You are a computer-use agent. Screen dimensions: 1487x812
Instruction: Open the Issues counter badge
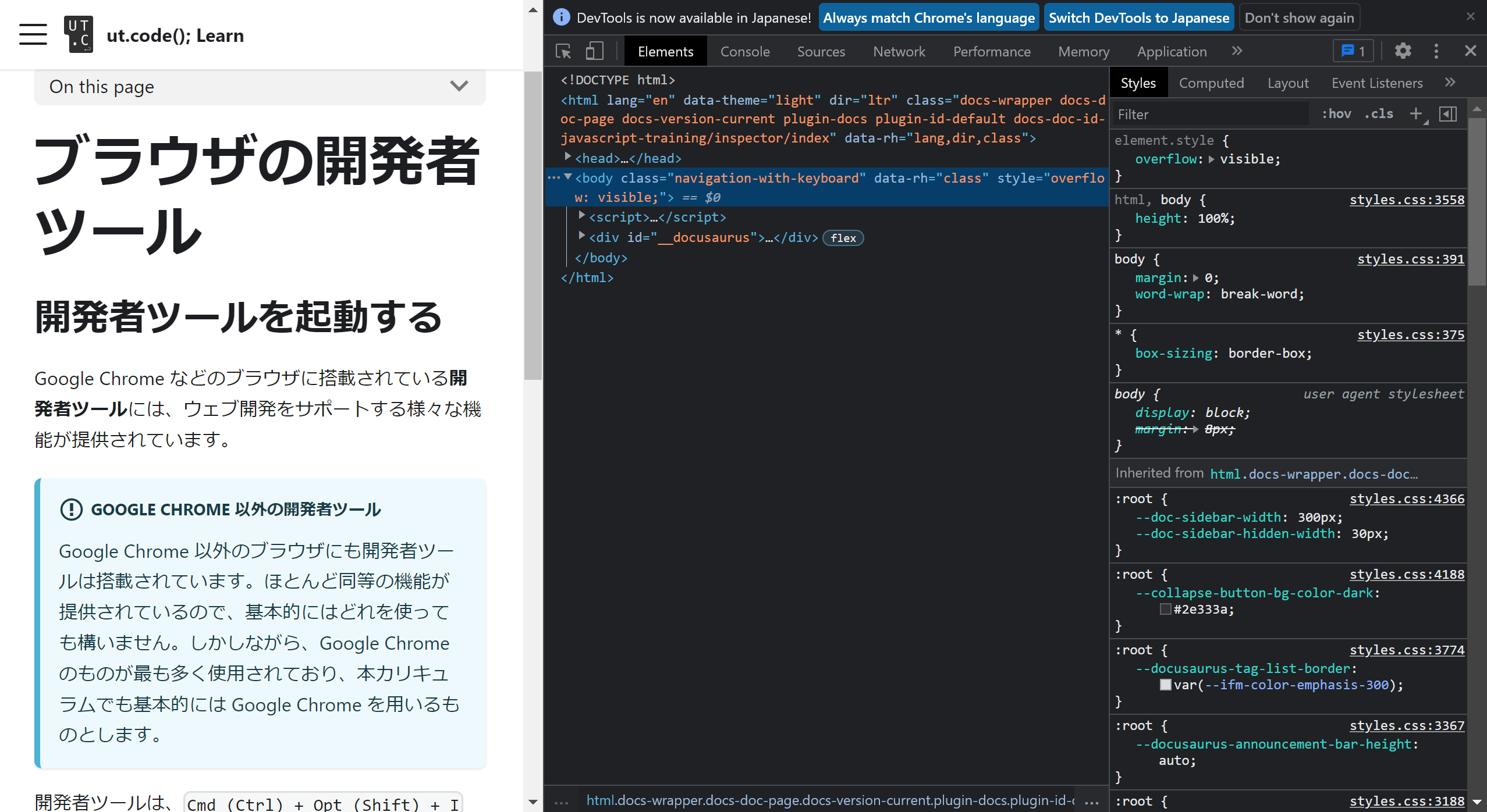point(1354,51)
